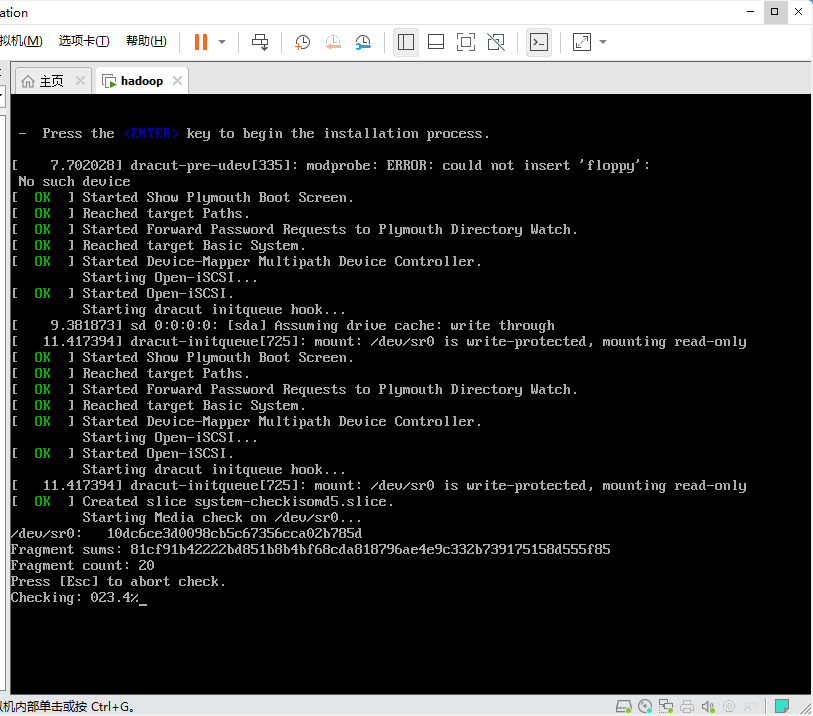Click the Unity mode icon

click(x=496, y=42)
